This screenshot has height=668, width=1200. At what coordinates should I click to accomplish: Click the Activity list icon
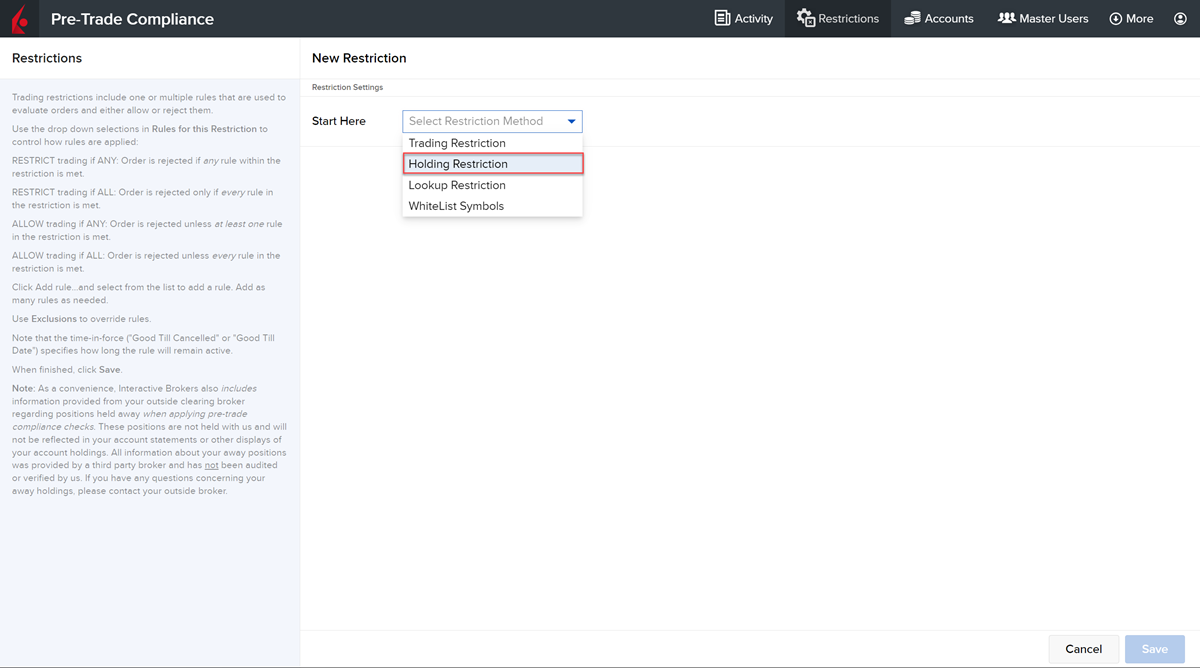(x=722, y=18)
